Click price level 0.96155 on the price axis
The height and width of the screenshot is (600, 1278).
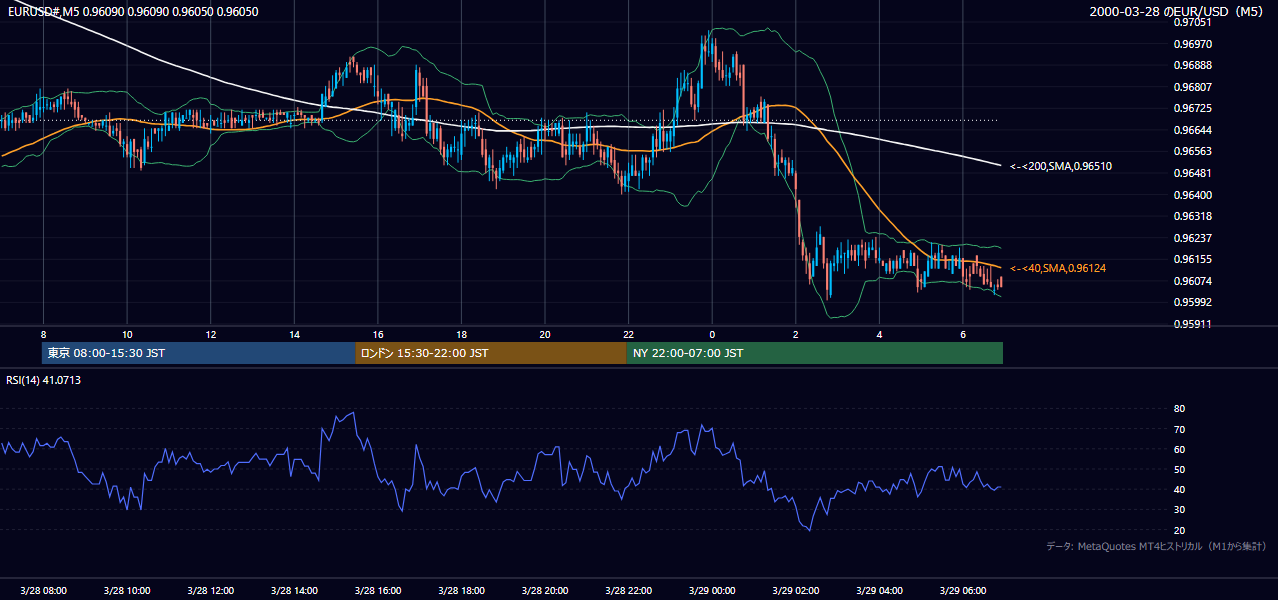(x=1194, y=259)
